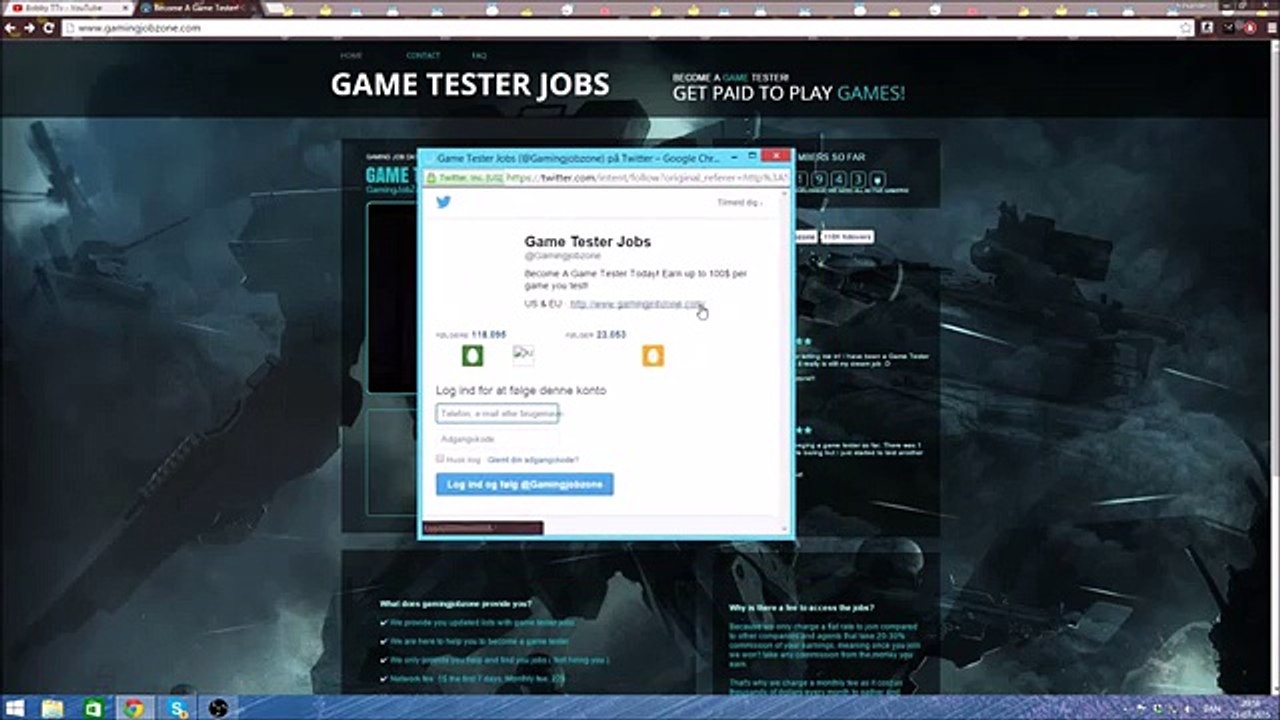Reload the gamingjobzone page
The height and width of the screenshot is (720, 1280).
(48, 28)
